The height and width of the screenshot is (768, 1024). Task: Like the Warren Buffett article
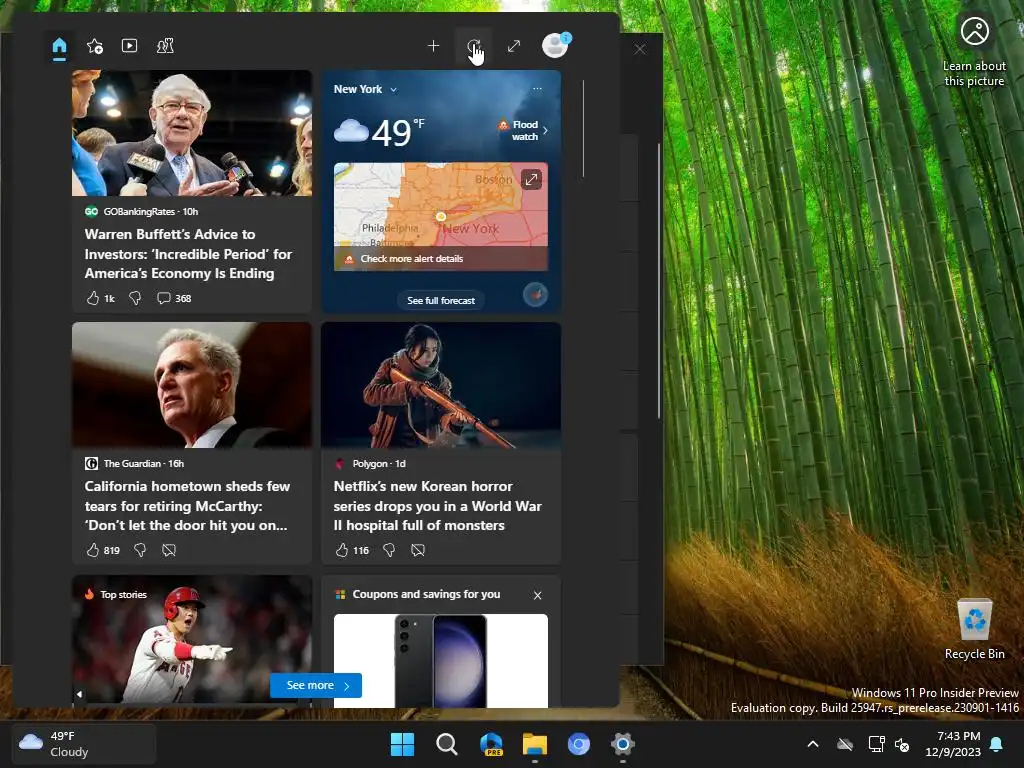point(100,298)
